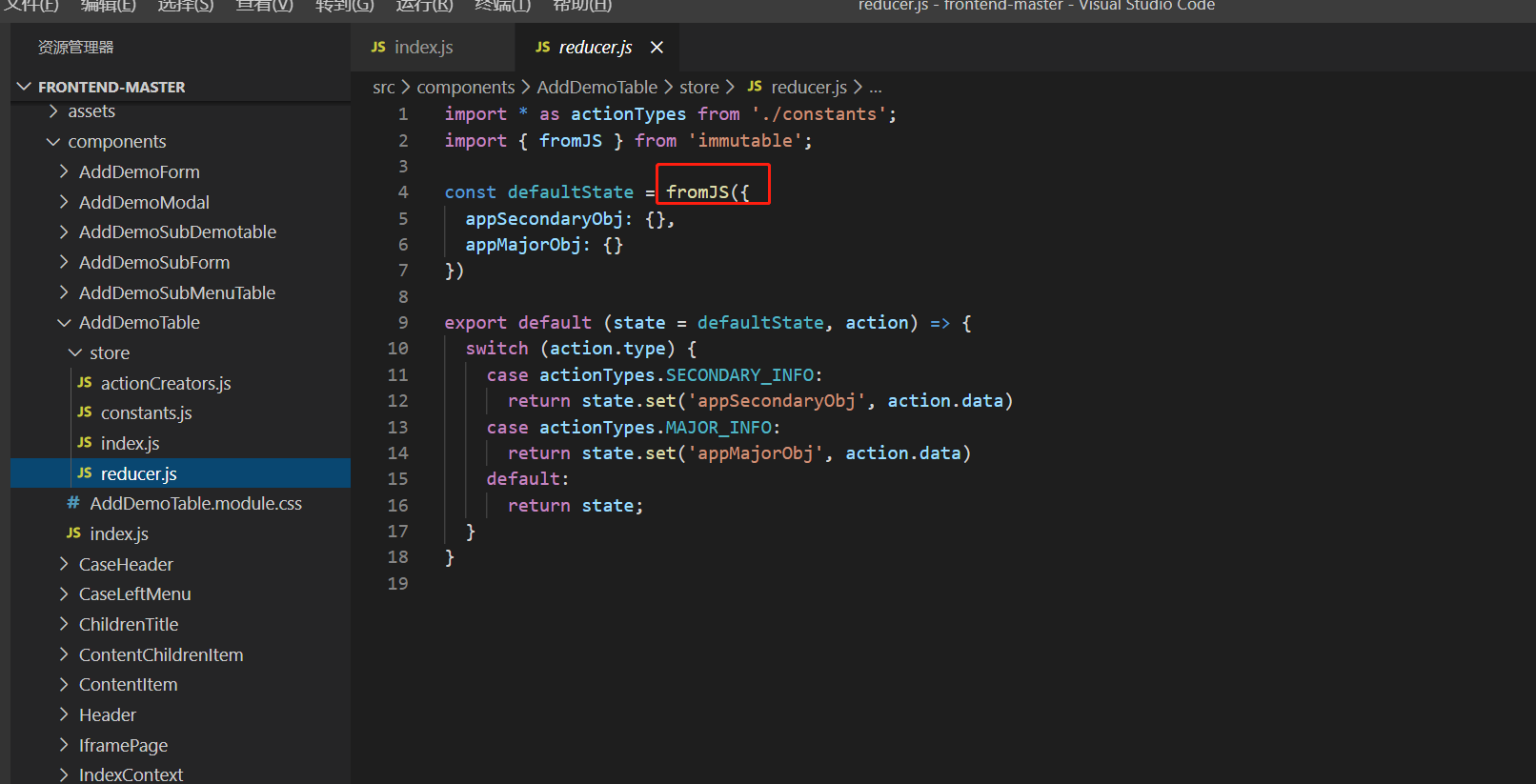Open AddDemoTable.module.css file
The image size is (1536, 784).
195,503
